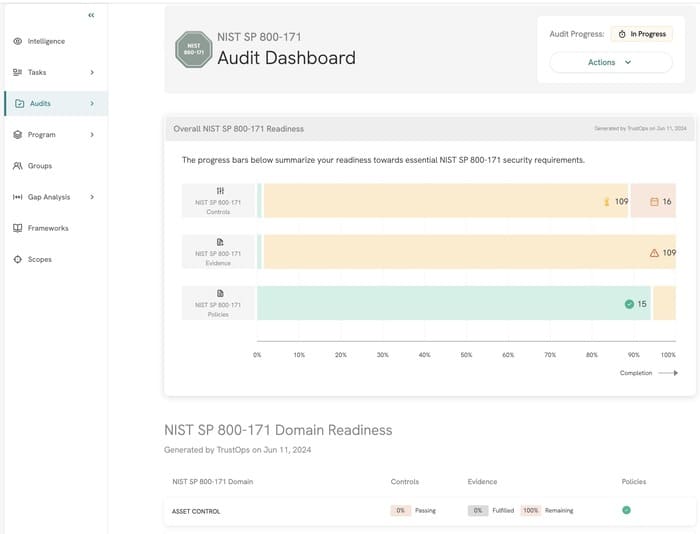The width and height of the screenshot is (700, 534).
Task: Click the Audits folder icon
Action: [19, 104]
